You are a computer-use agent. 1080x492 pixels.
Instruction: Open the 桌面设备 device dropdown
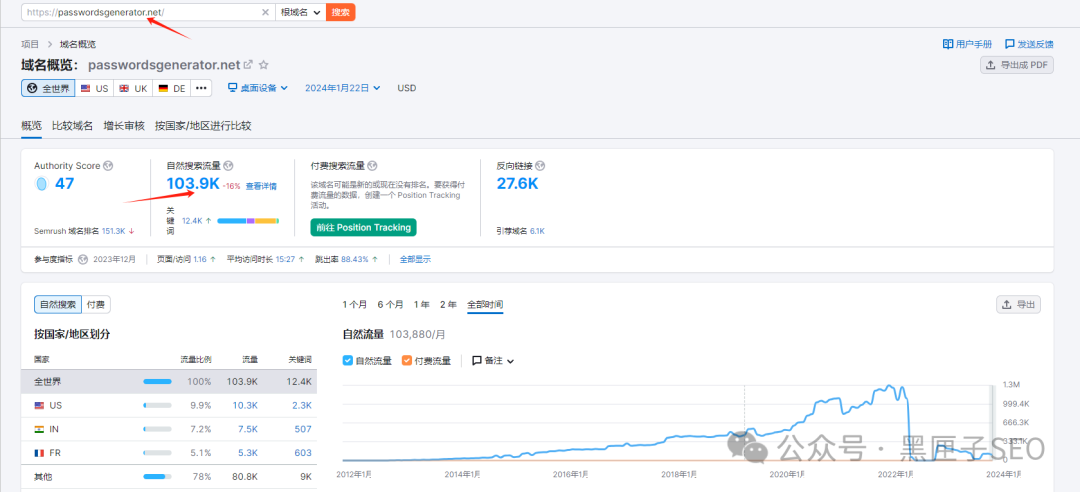tap(258, 88)
